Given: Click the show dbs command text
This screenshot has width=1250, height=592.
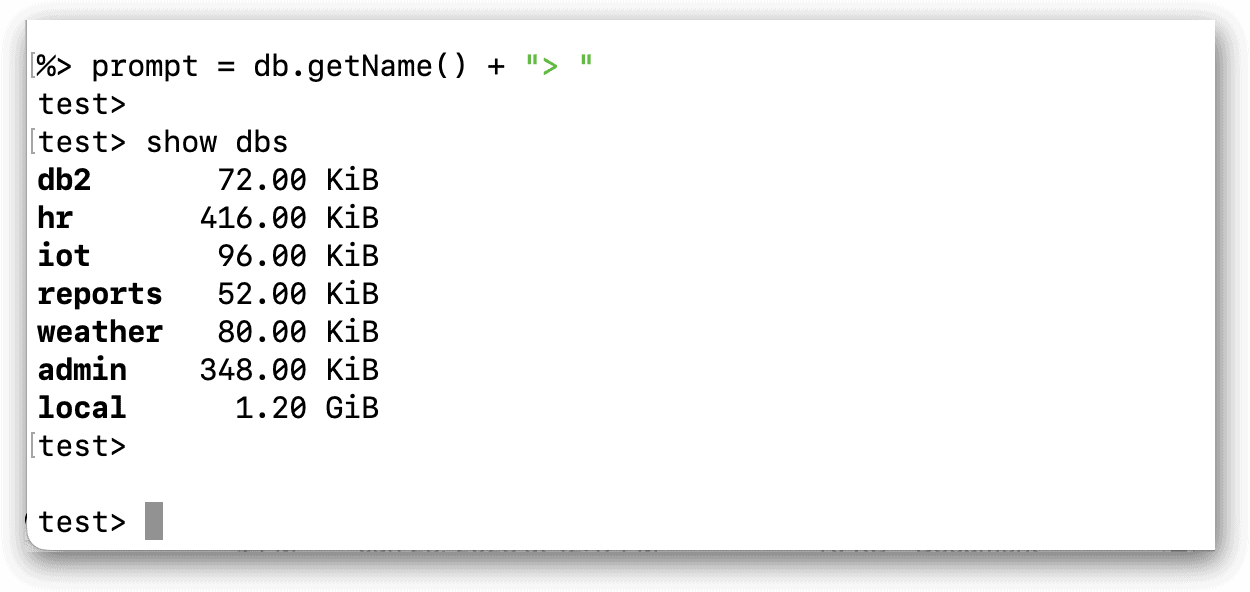Looking at the screenshot, I should click(217, 142).
